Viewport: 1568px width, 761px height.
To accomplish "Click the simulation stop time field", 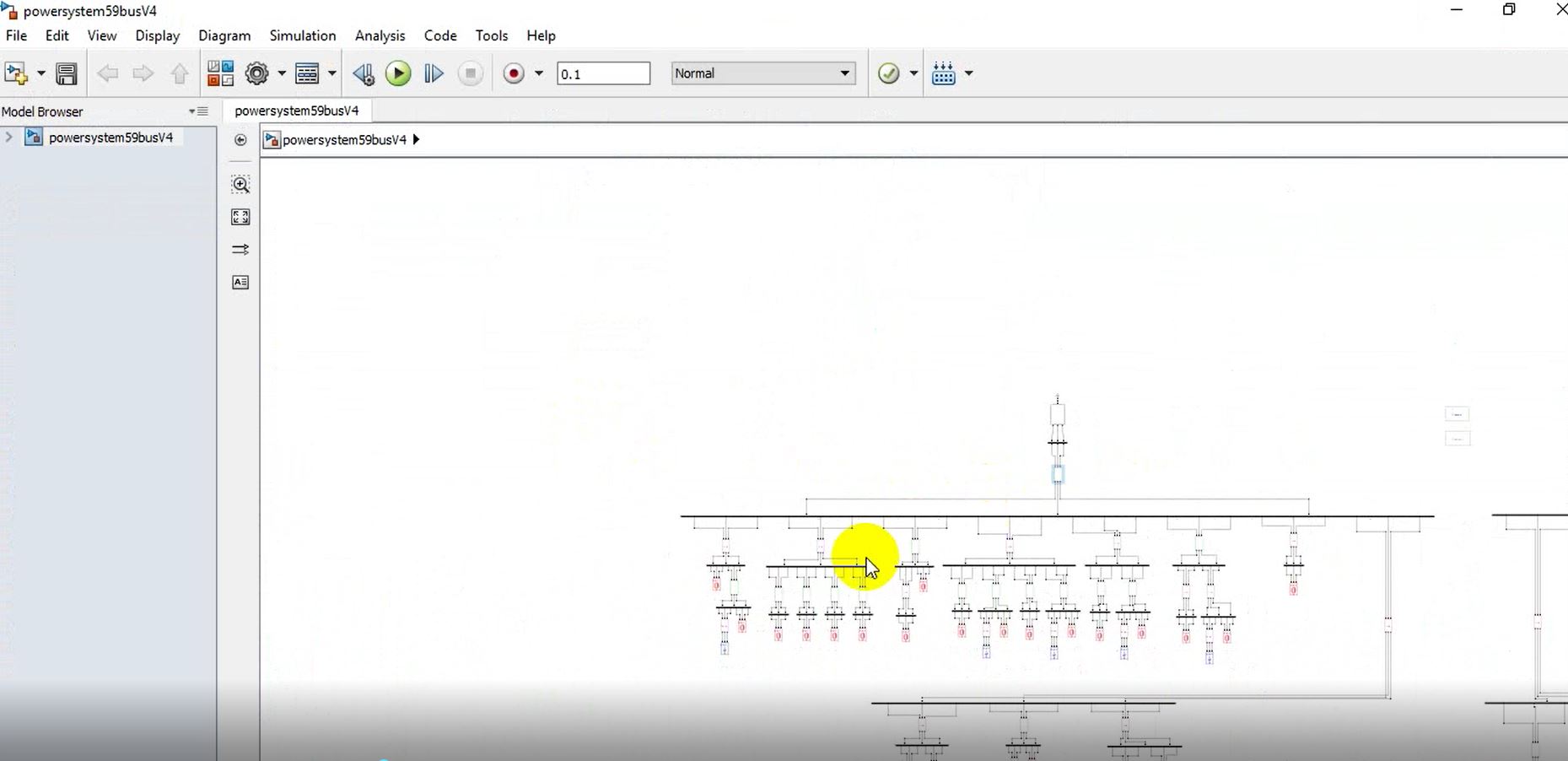I will tap(603, 73).
